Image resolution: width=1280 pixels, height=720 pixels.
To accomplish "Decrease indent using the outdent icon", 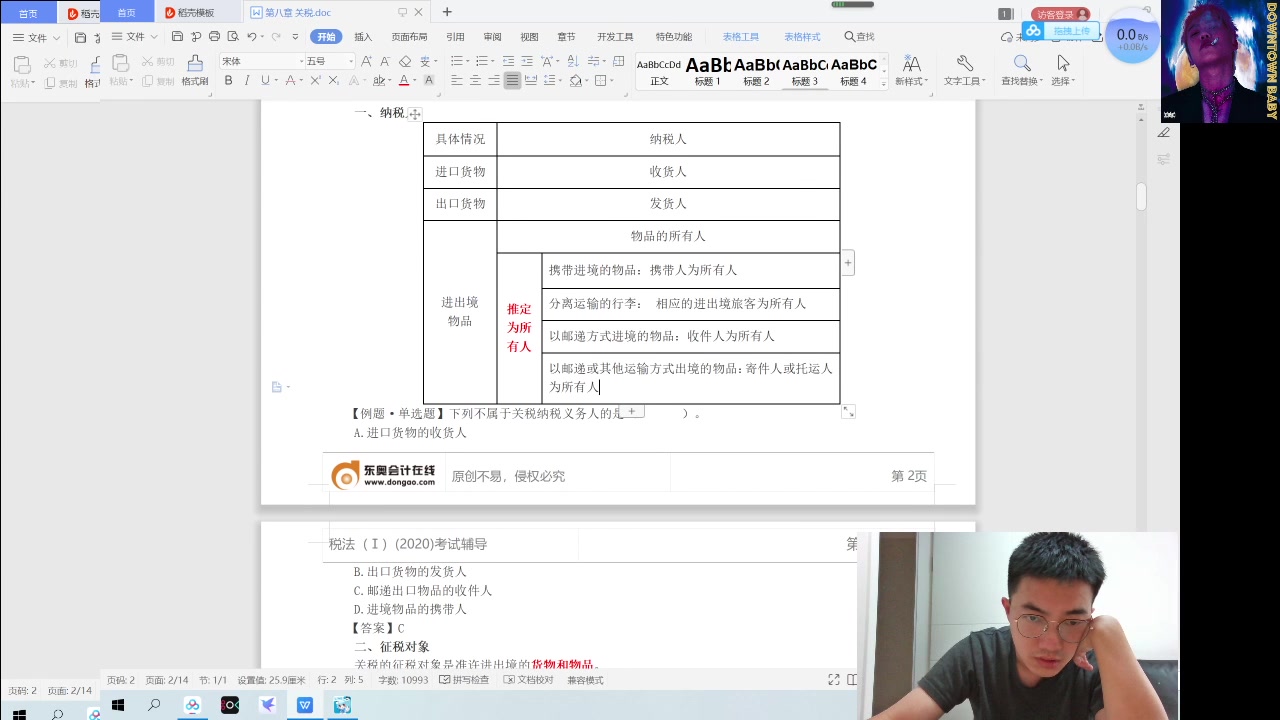I will tap(508, 61).
